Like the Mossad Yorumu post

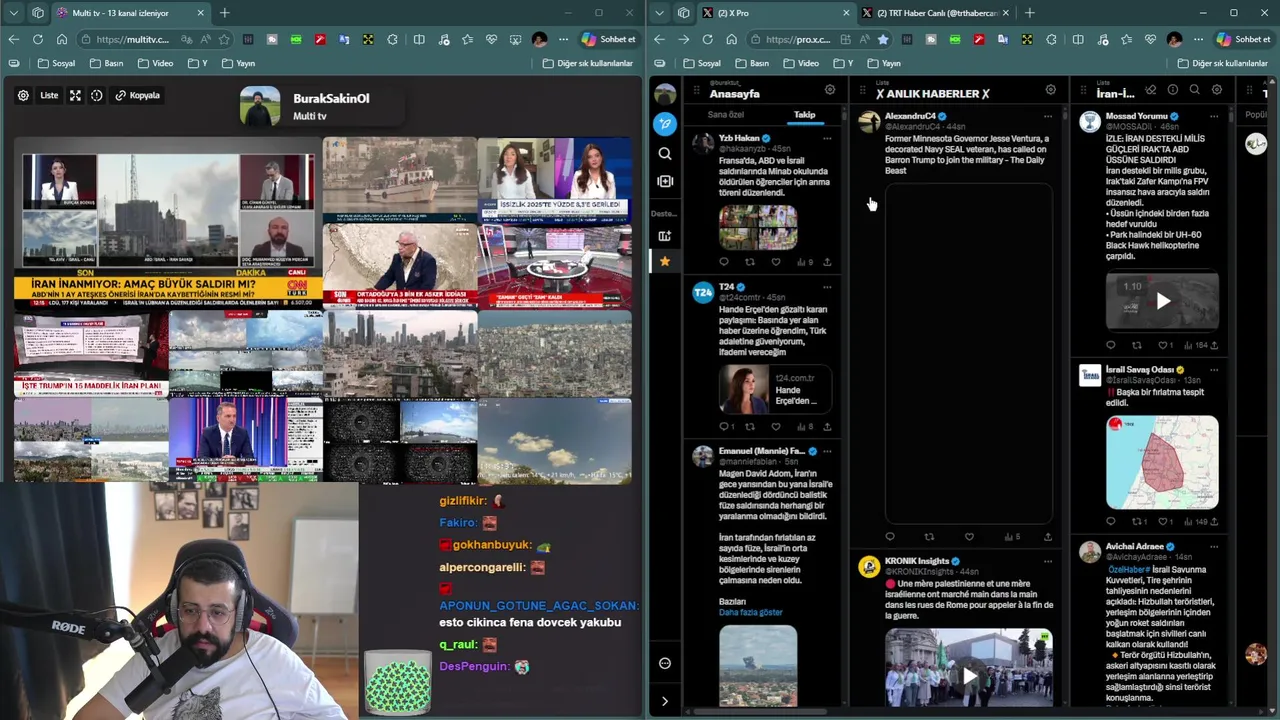coord(1165,345)
